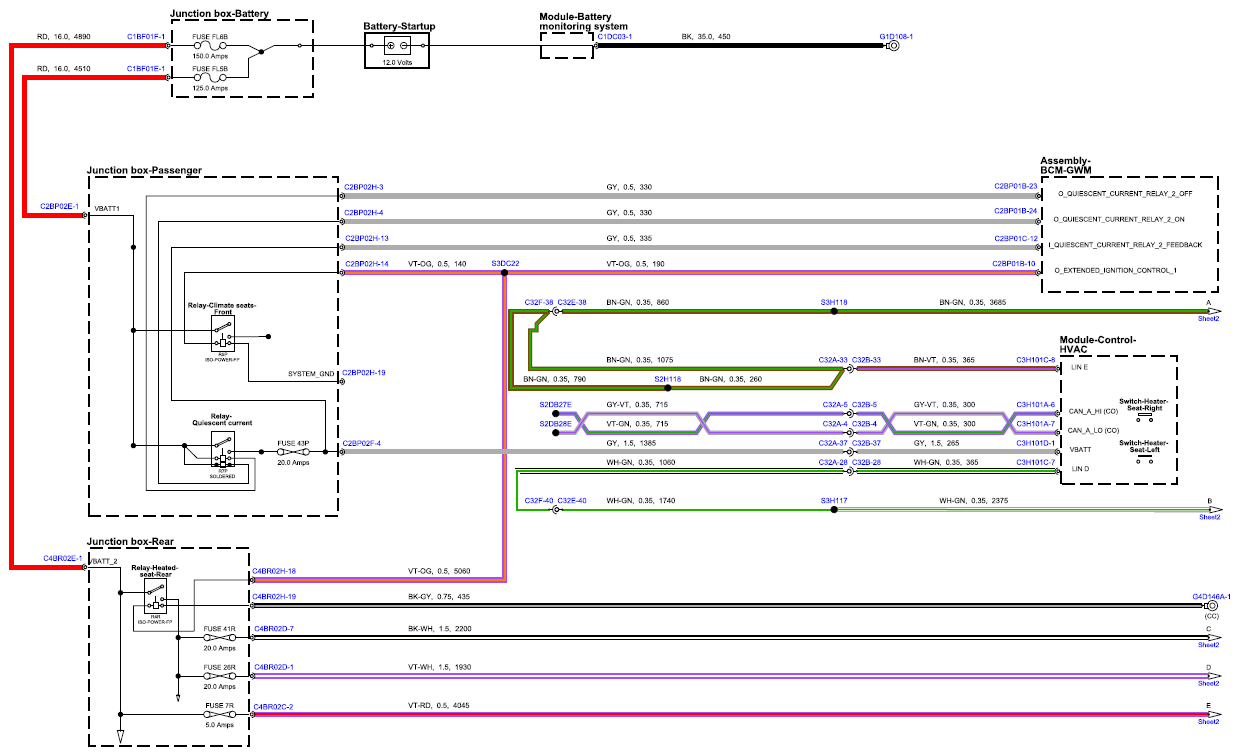Click wire label 'BK, 35.0, 450'
This screenshot has height=756, width=1239.
pos(706,37)
